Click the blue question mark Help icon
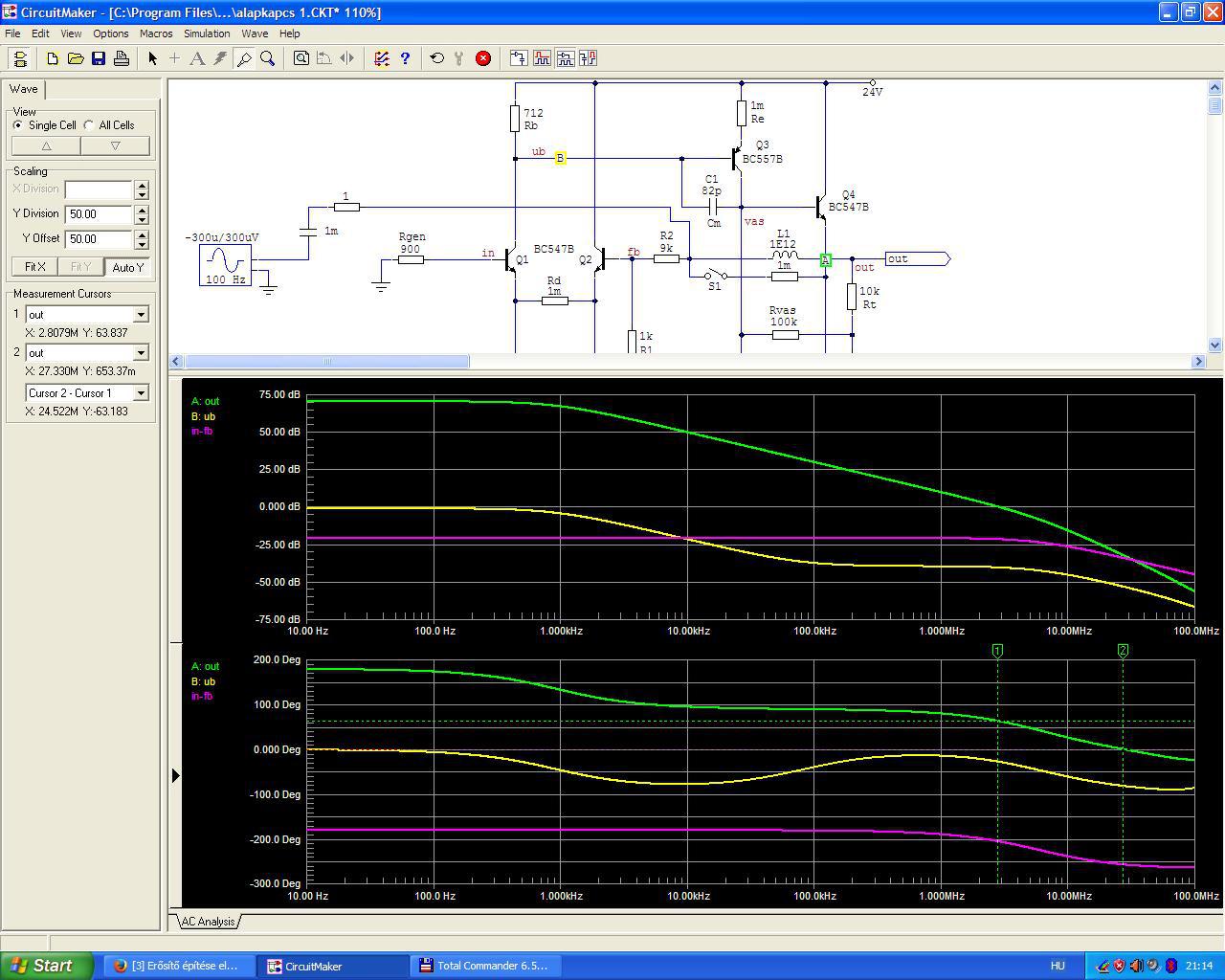This screenshot has width=1225, height=980. pos(405,58)
